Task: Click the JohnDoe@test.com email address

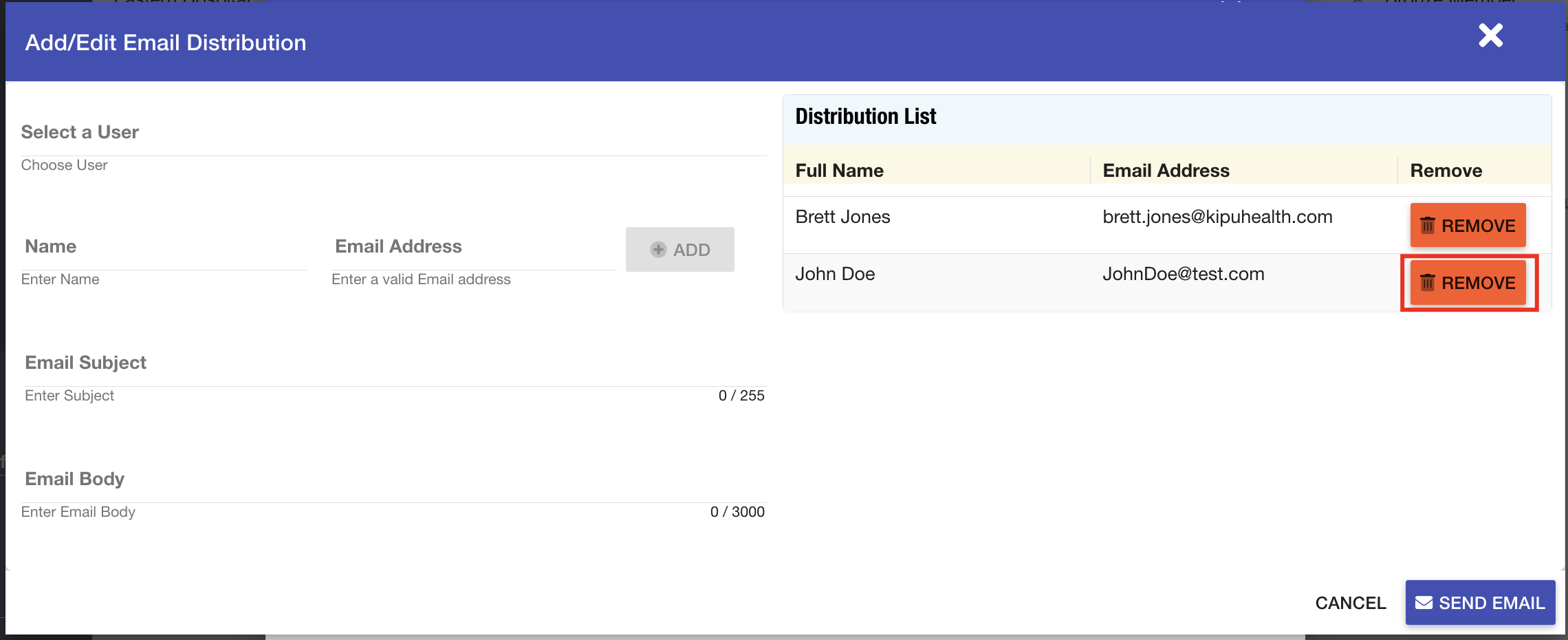Action: pos(1183,275)
